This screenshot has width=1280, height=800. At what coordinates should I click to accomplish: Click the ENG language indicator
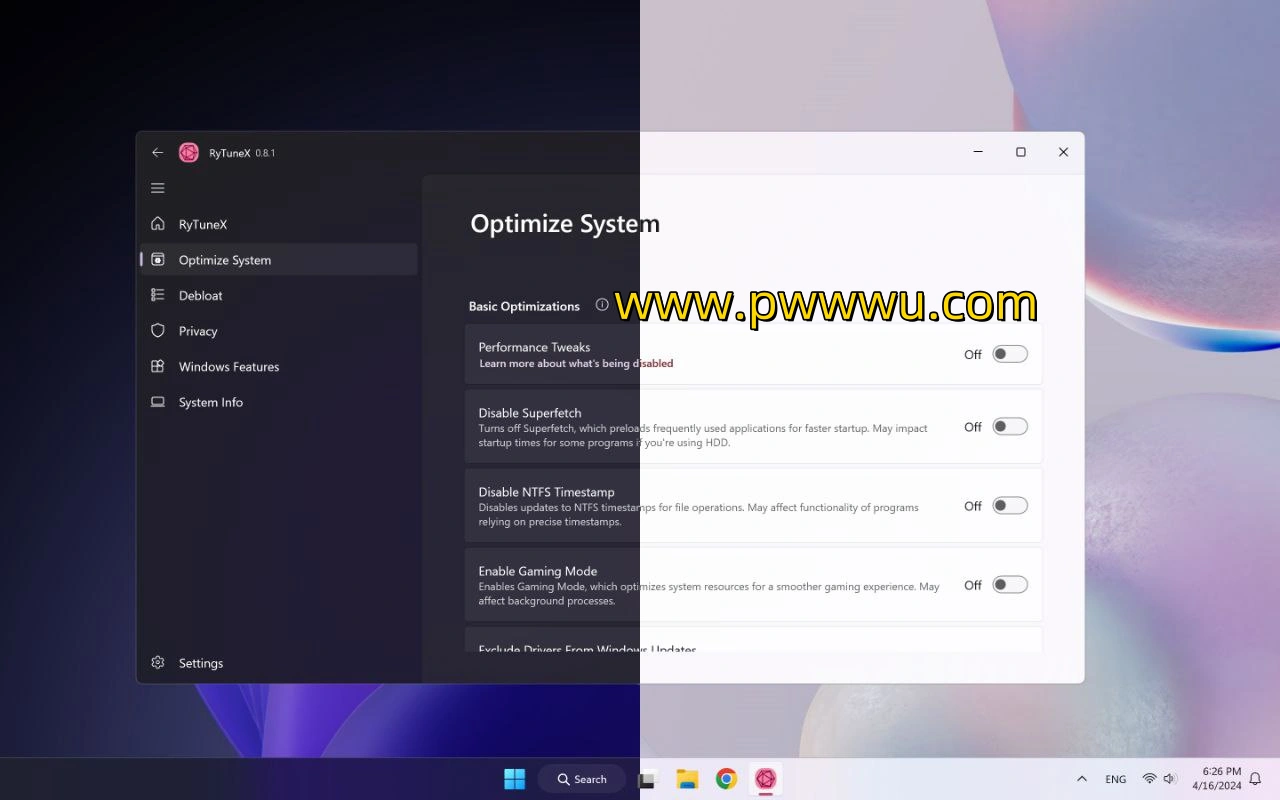click(x=1116, y=779)
